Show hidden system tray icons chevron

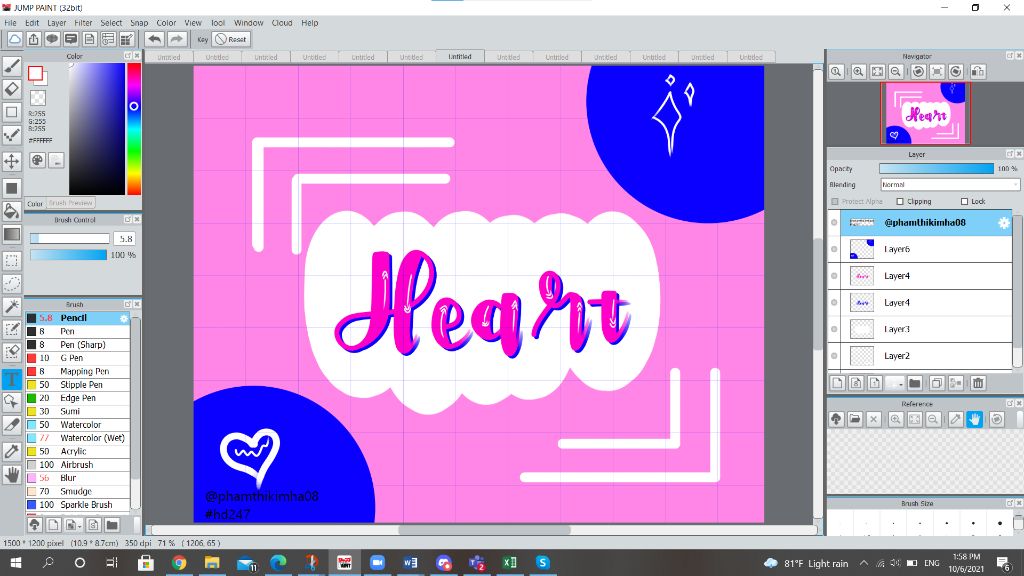pyautogui.click(x=863, y=563)
